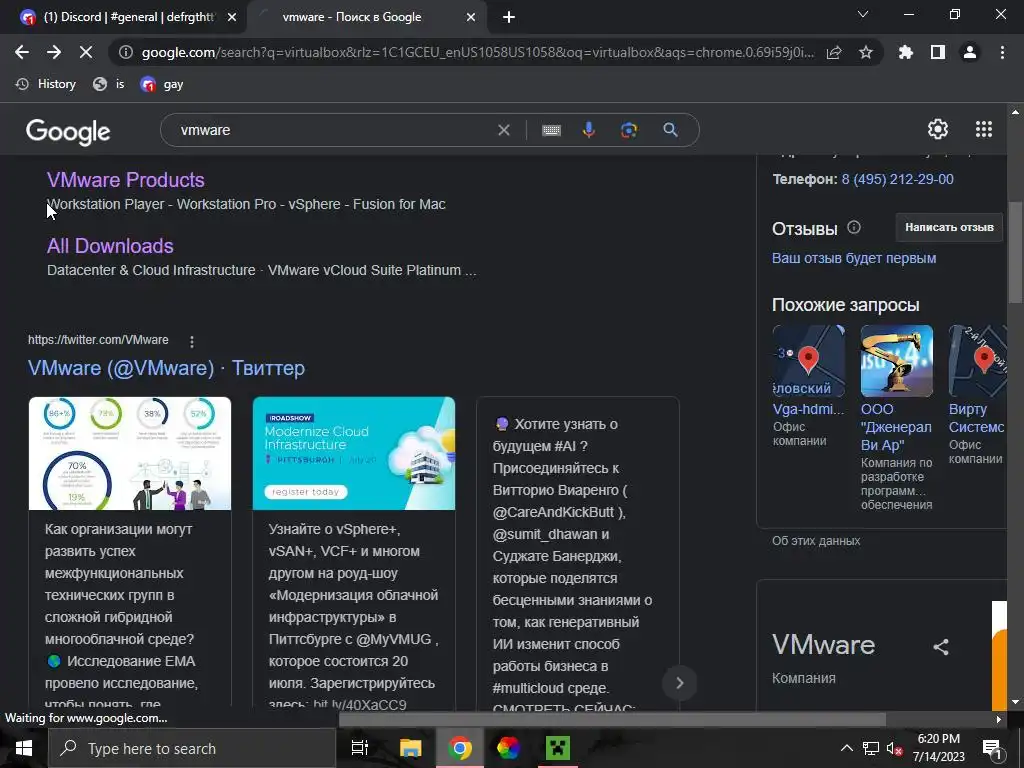Screen dimensions: 1024x768
Task: Open the Chrome profile icon
Action: (970, 52)
